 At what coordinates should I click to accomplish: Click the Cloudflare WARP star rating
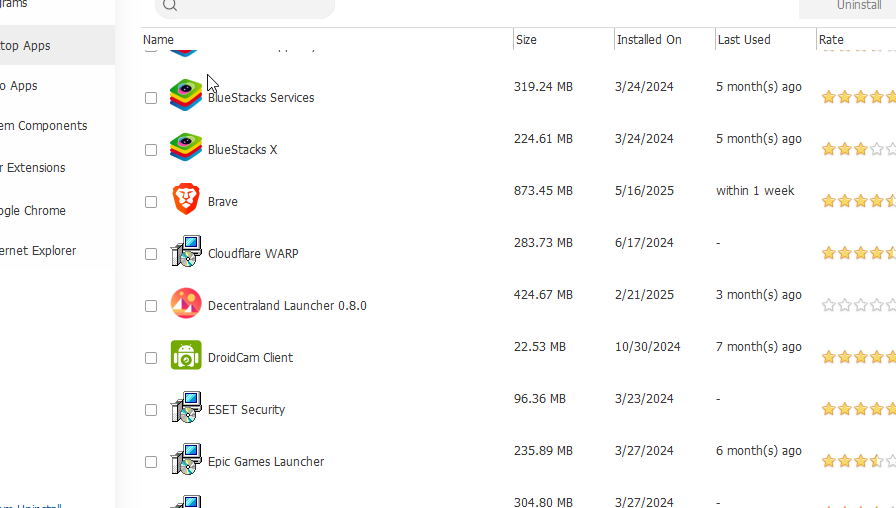coord(858,253)
